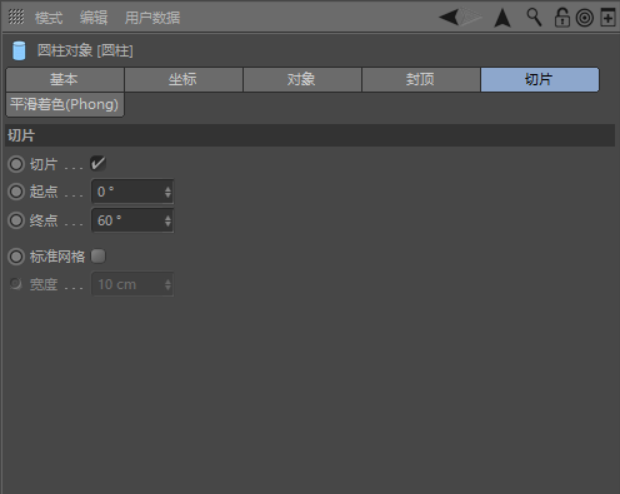Open the 编辑 menu
Screen dimensions: 620x494
pos(94,18)
